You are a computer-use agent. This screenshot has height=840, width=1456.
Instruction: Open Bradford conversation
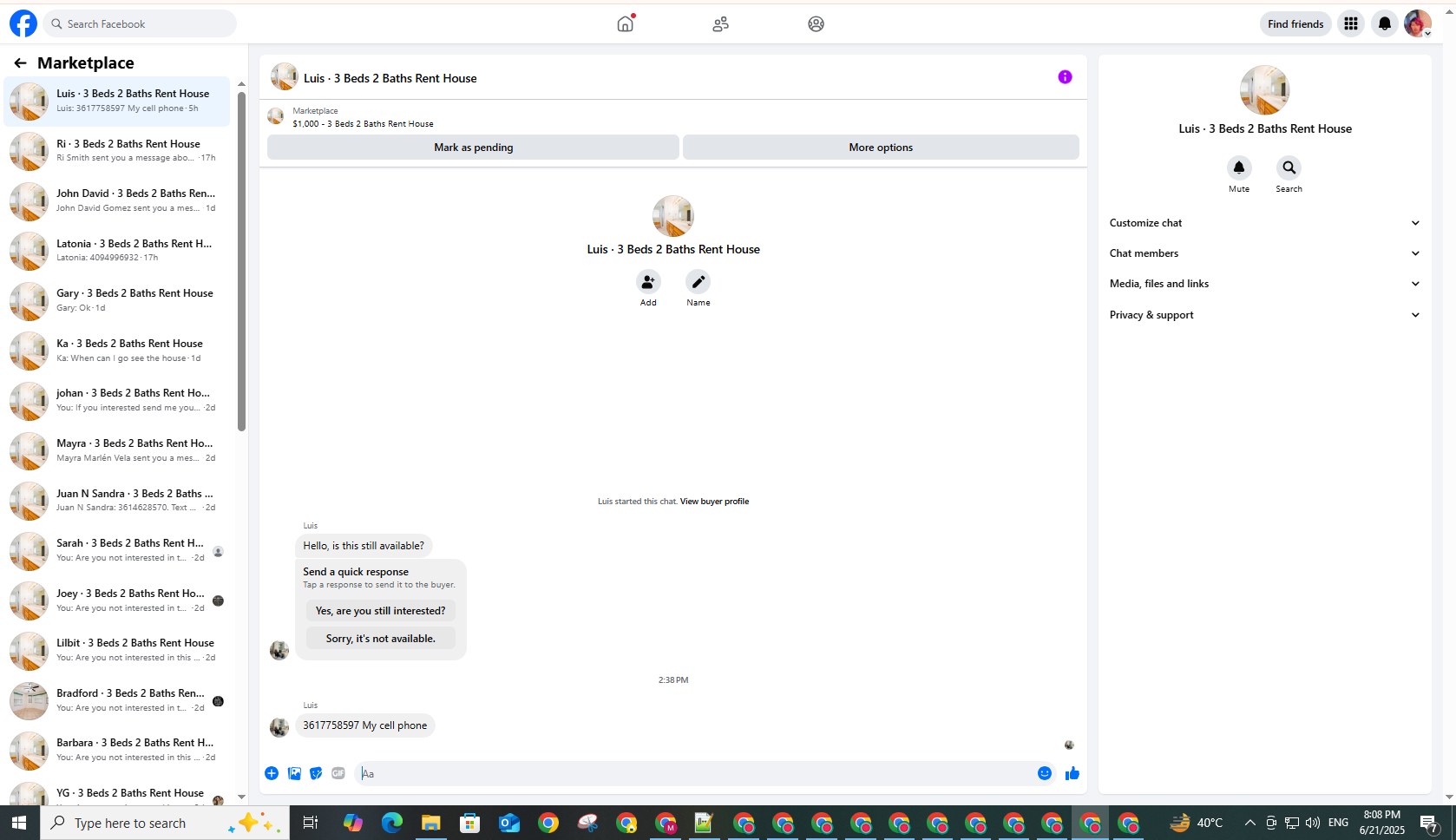[x=117, y=700]
